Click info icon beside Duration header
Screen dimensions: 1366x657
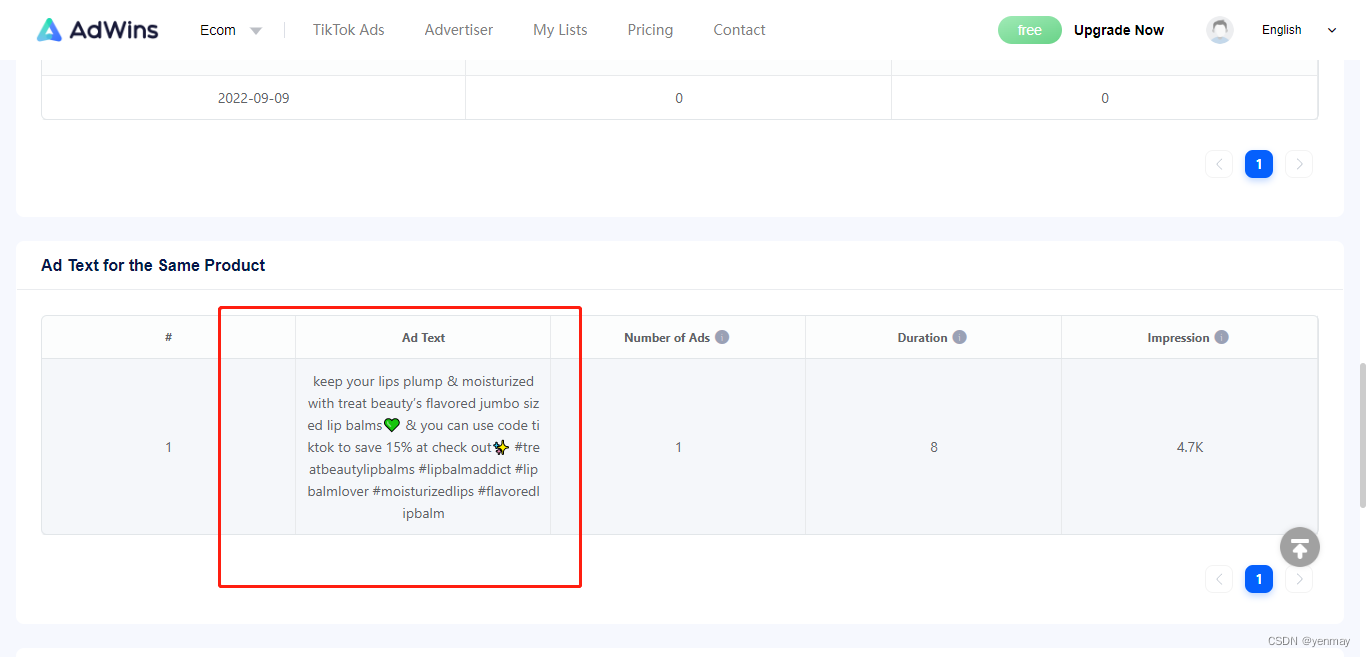click(959, 337)
